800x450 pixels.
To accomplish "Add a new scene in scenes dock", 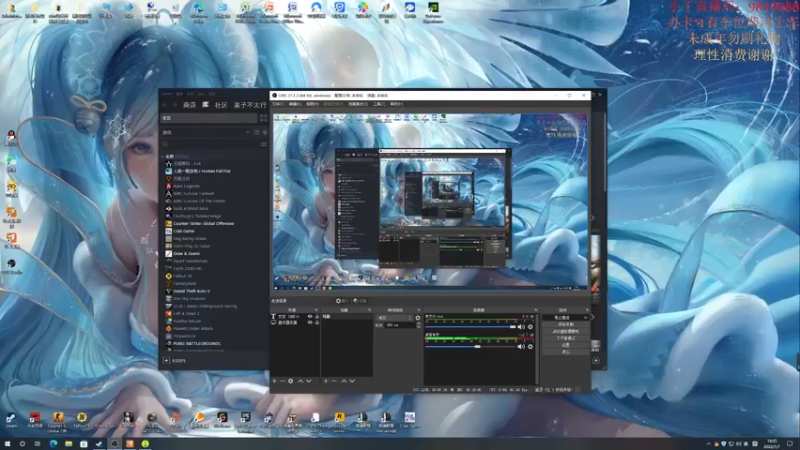I will click(x=326, y=381).
